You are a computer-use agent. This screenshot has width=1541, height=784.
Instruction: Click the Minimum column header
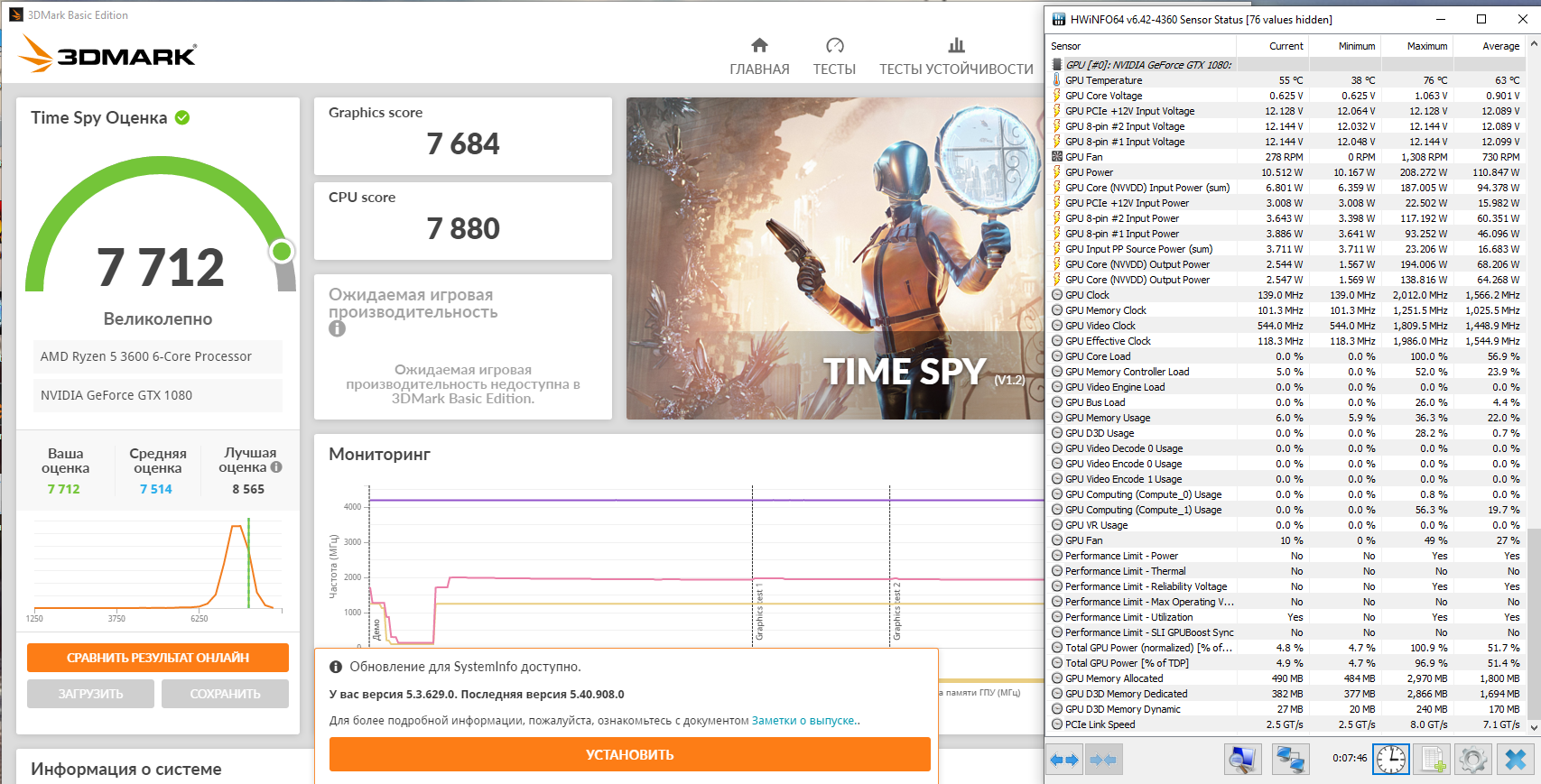pyautogui.click(x=1343, y=46)
